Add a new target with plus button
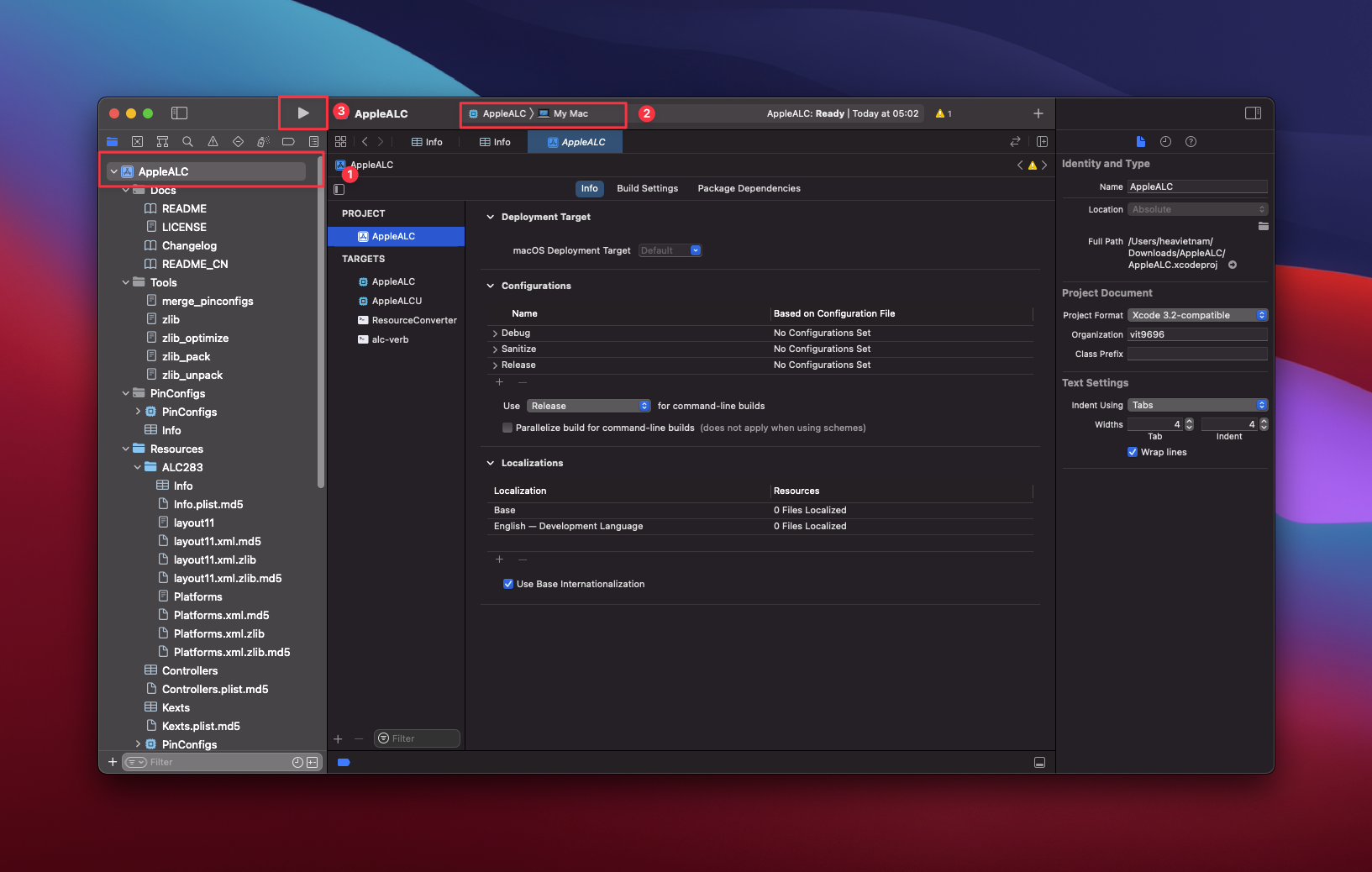1372x872 pixels. (x=338, y=738)
